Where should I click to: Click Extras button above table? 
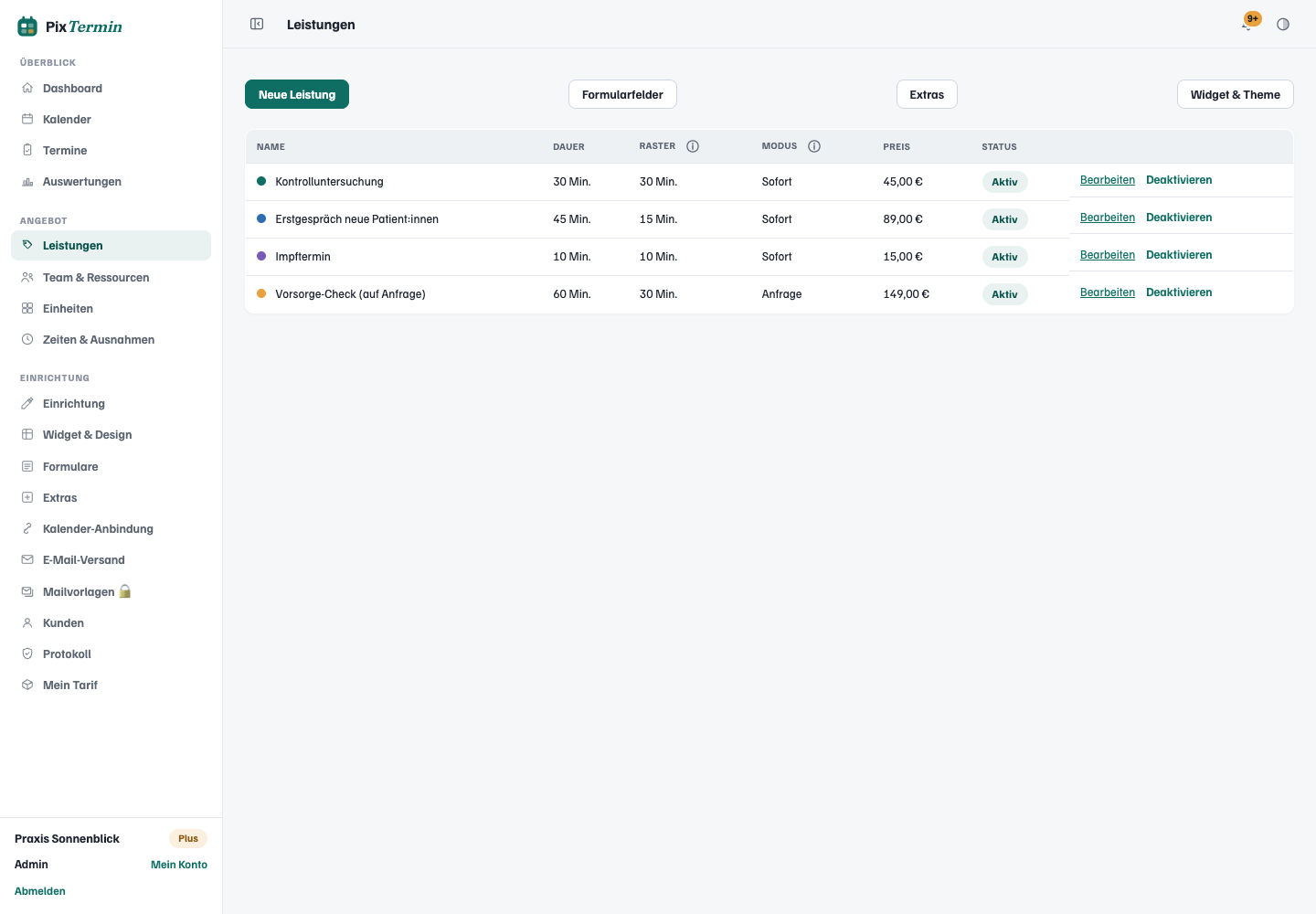[927, 94]
